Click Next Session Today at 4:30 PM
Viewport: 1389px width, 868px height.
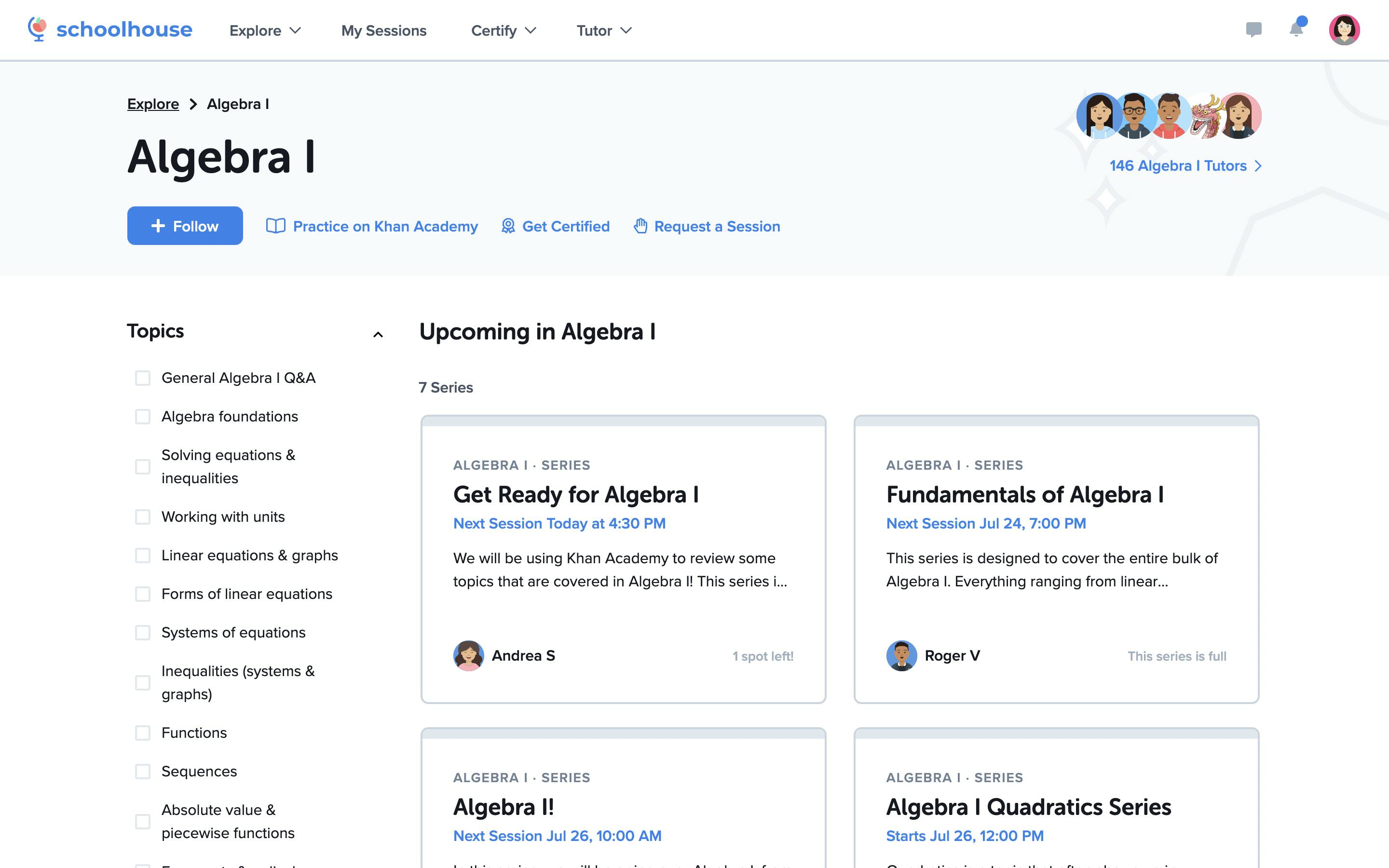click(559, 524)
